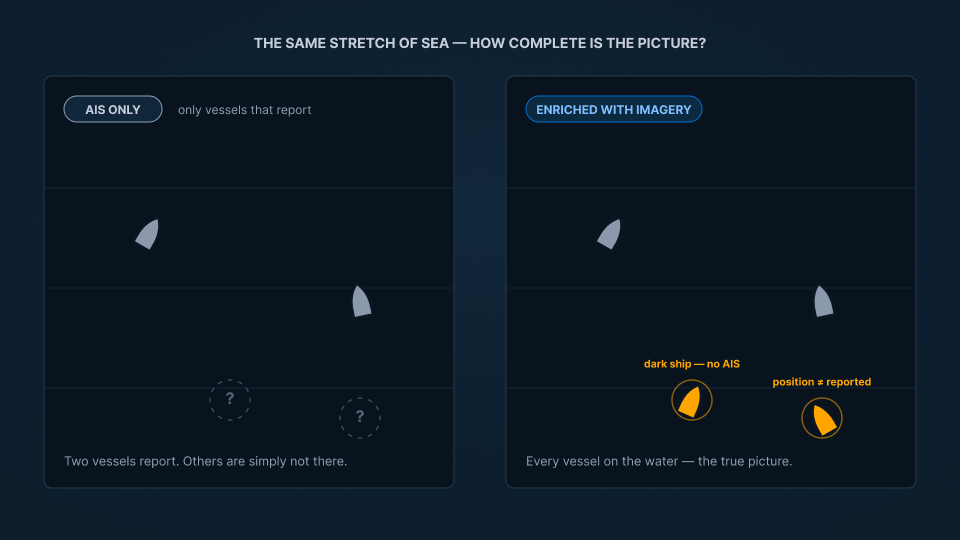Click the middle grid line in enriched panel
960x540 pixels.
711,288
